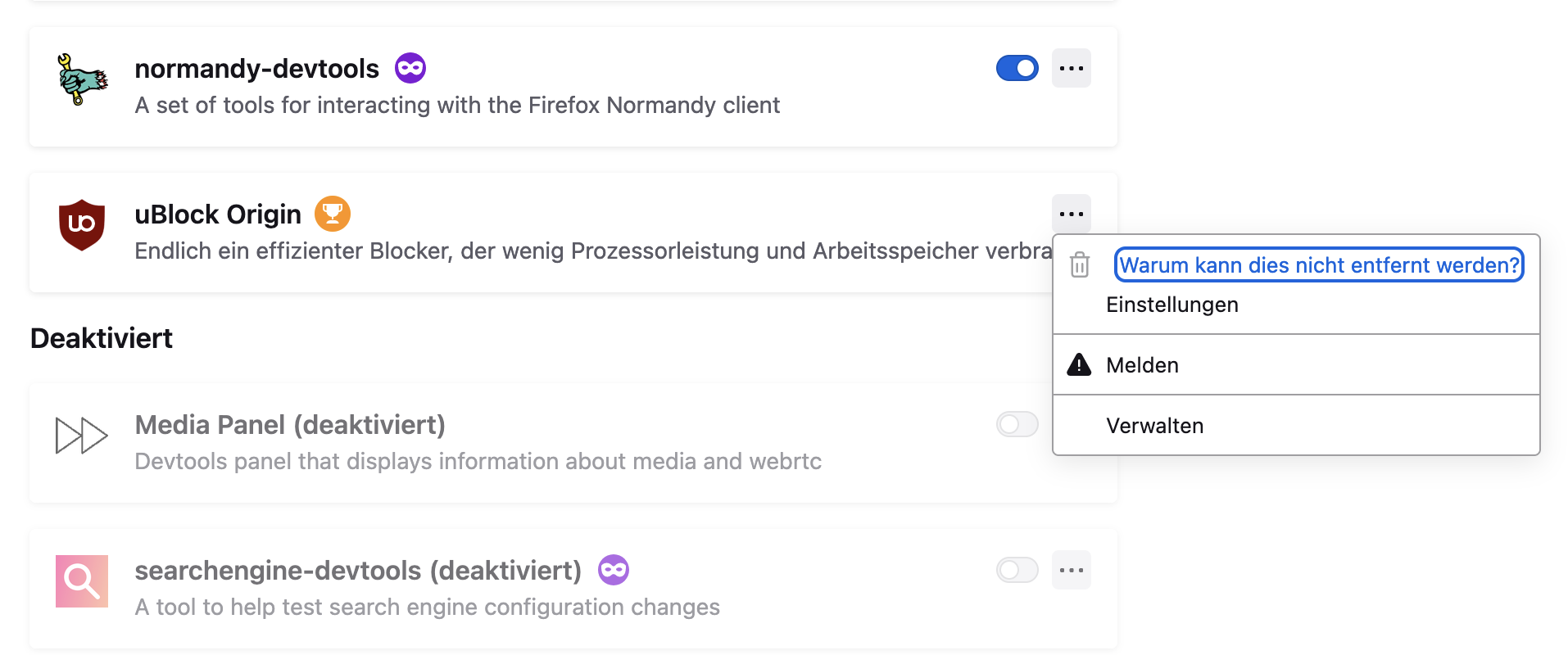
Task: Select Einstellungen from the context menu
Action: click(1171, 305)
